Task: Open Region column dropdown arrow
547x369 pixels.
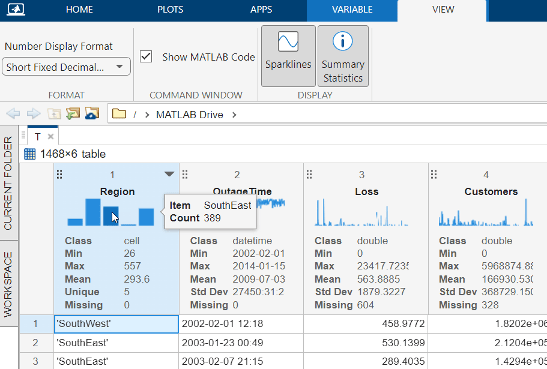Action: pos(169,174)
